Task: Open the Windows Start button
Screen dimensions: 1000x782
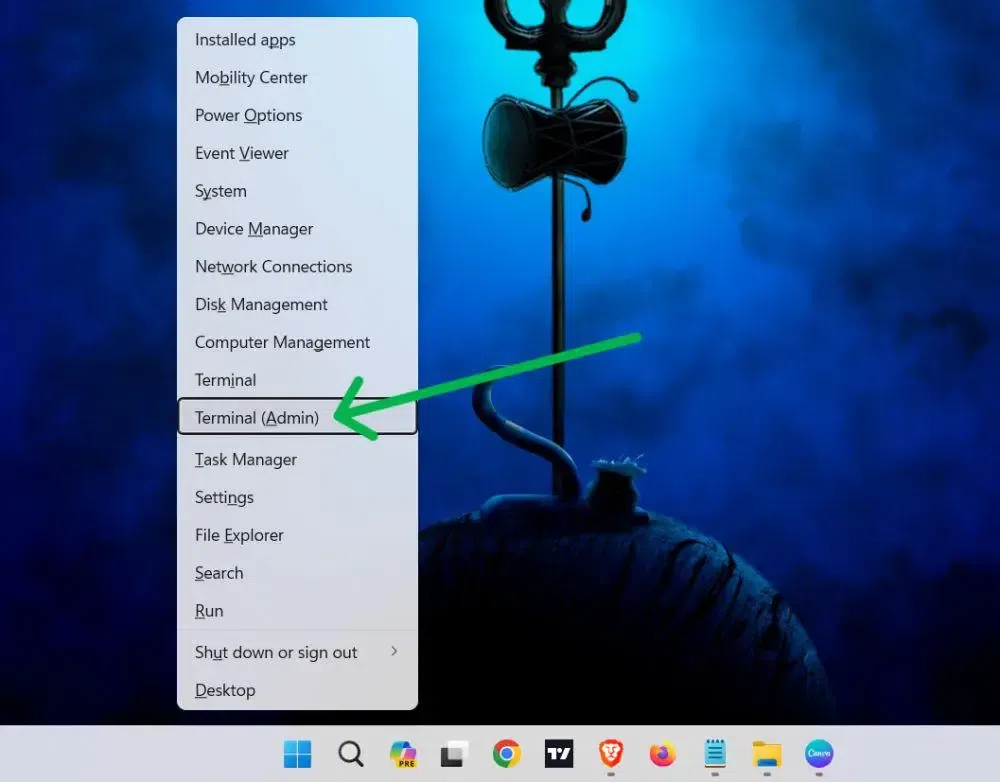Action: [297, 754]
